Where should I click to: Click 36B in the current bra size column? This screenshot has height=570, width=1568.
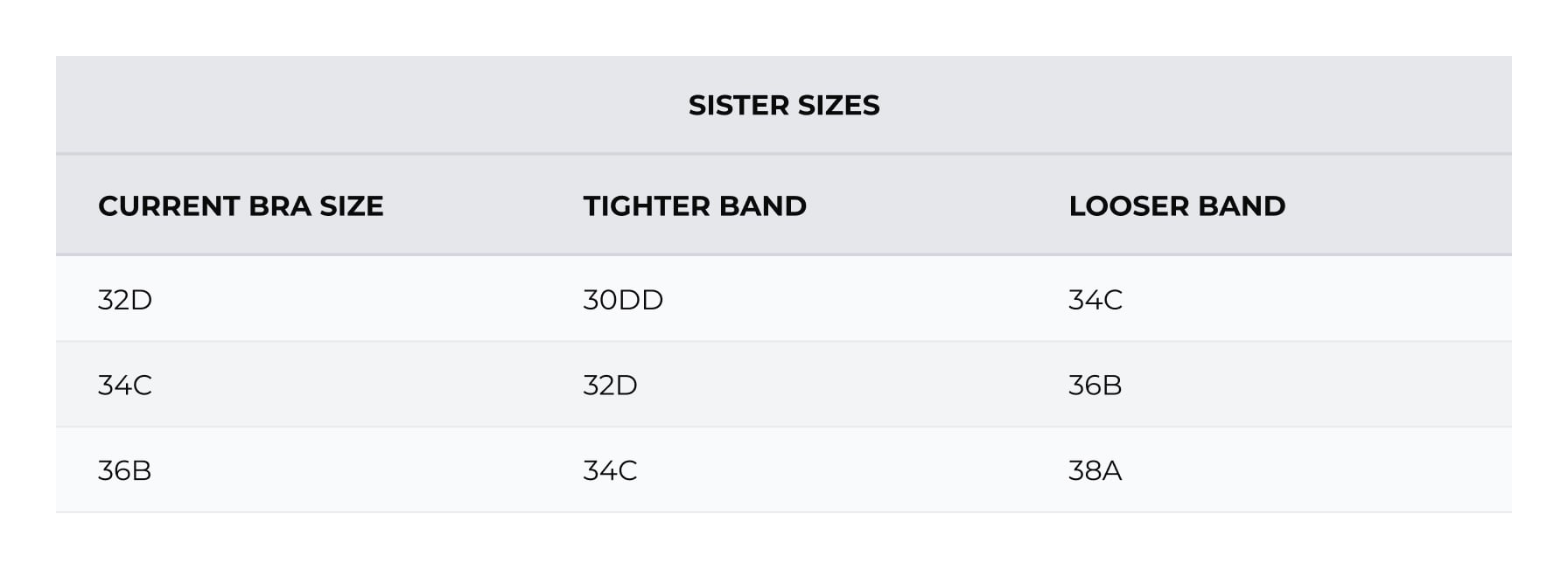125,470
